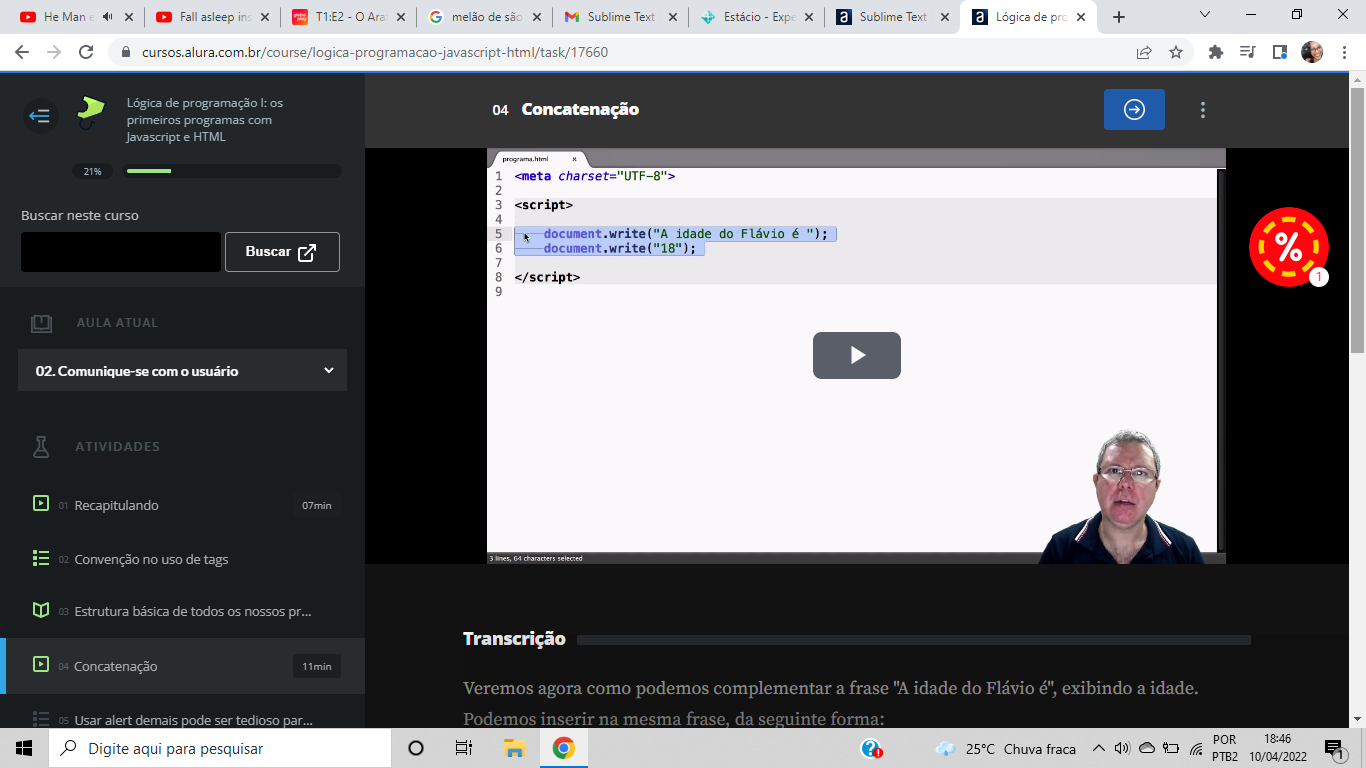Bookmark this page with star icon

[1176, 52]
